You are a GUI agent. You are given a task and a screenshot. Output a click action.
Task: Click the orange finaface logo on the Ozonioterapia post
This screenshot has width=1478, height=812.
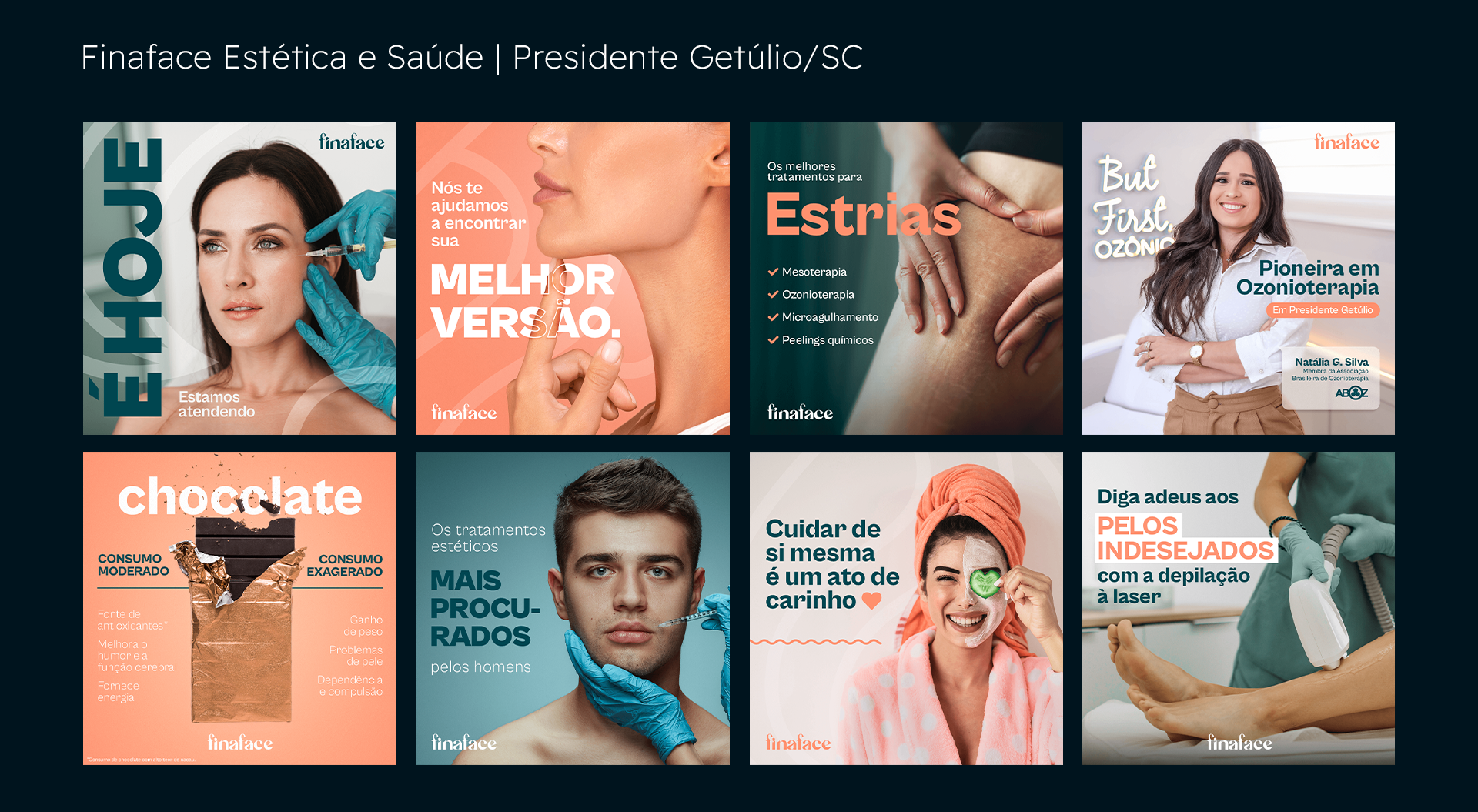(1346, 142)
